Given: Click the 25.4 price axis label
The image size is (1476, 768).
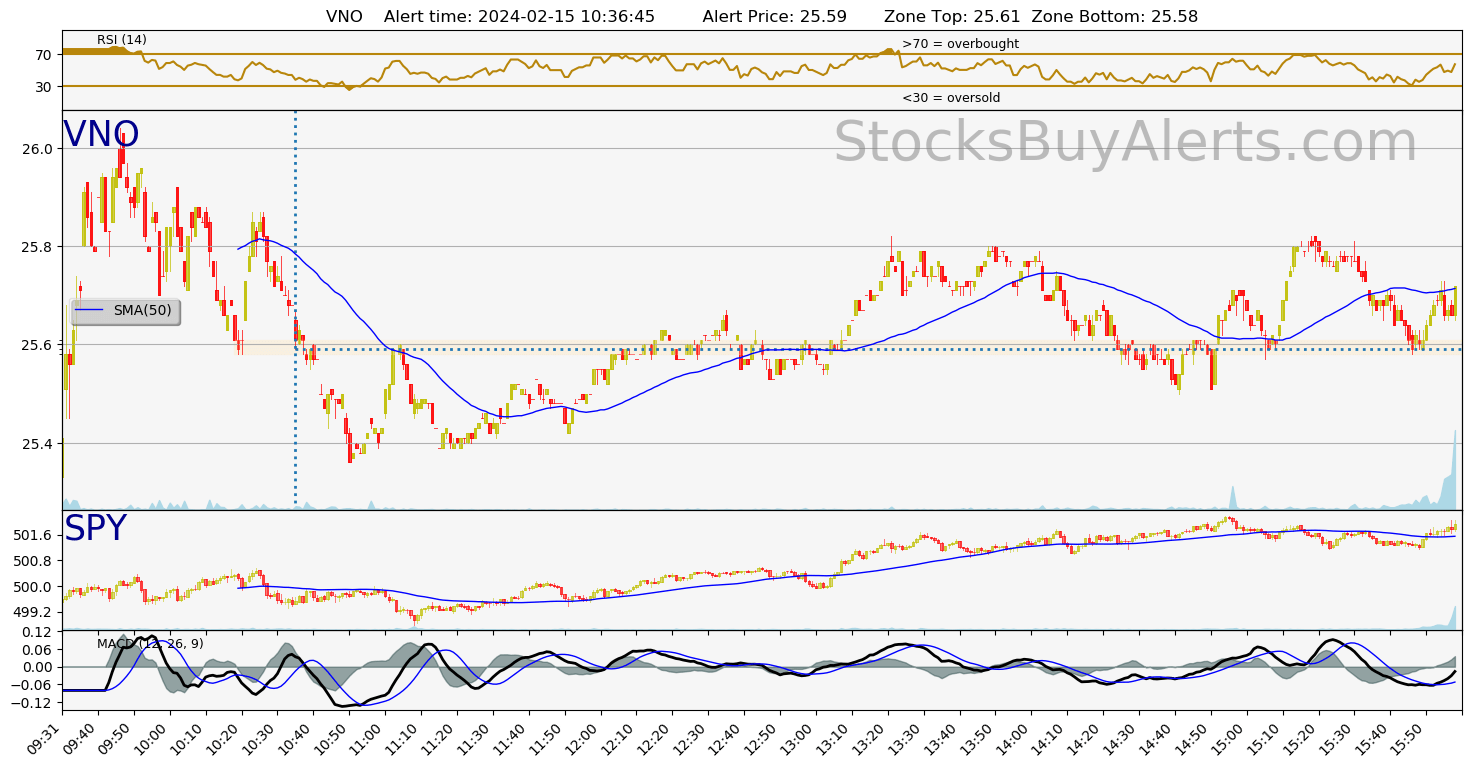Looking at the screenshot, I should [x=37, y=444].
